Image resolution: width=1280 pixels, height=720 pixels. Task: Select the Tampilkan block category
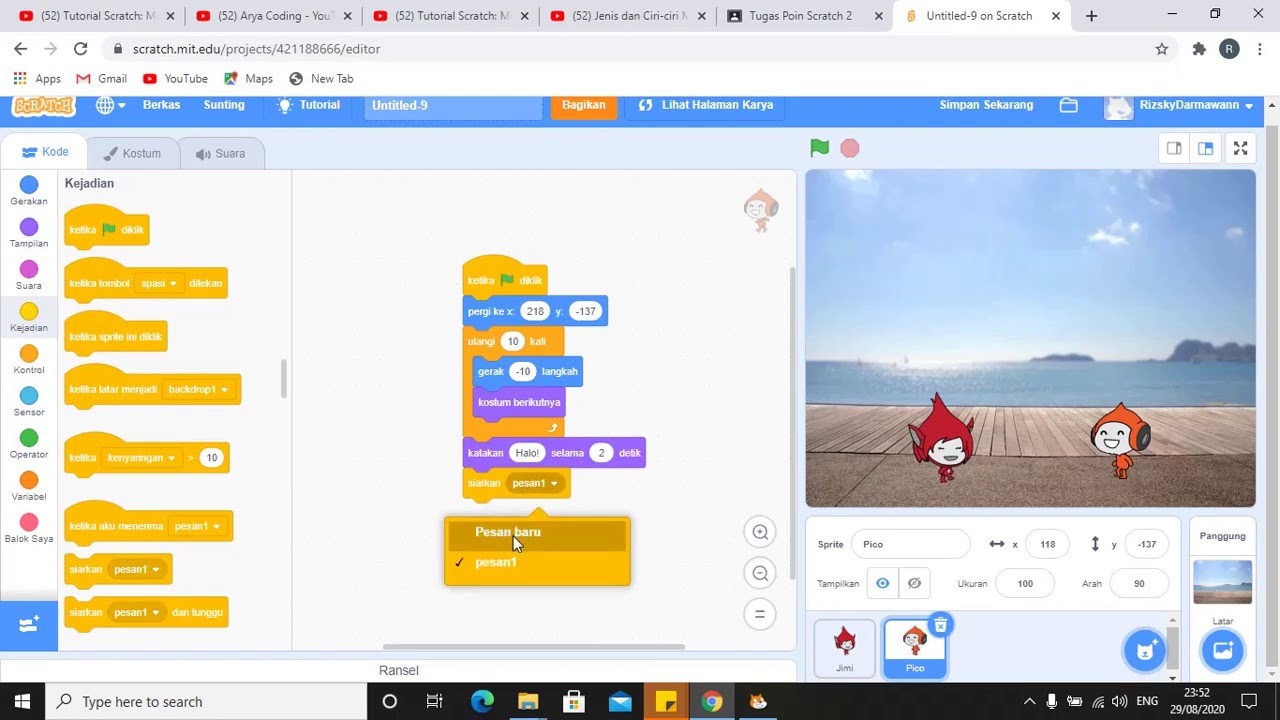tap(29, 233)
